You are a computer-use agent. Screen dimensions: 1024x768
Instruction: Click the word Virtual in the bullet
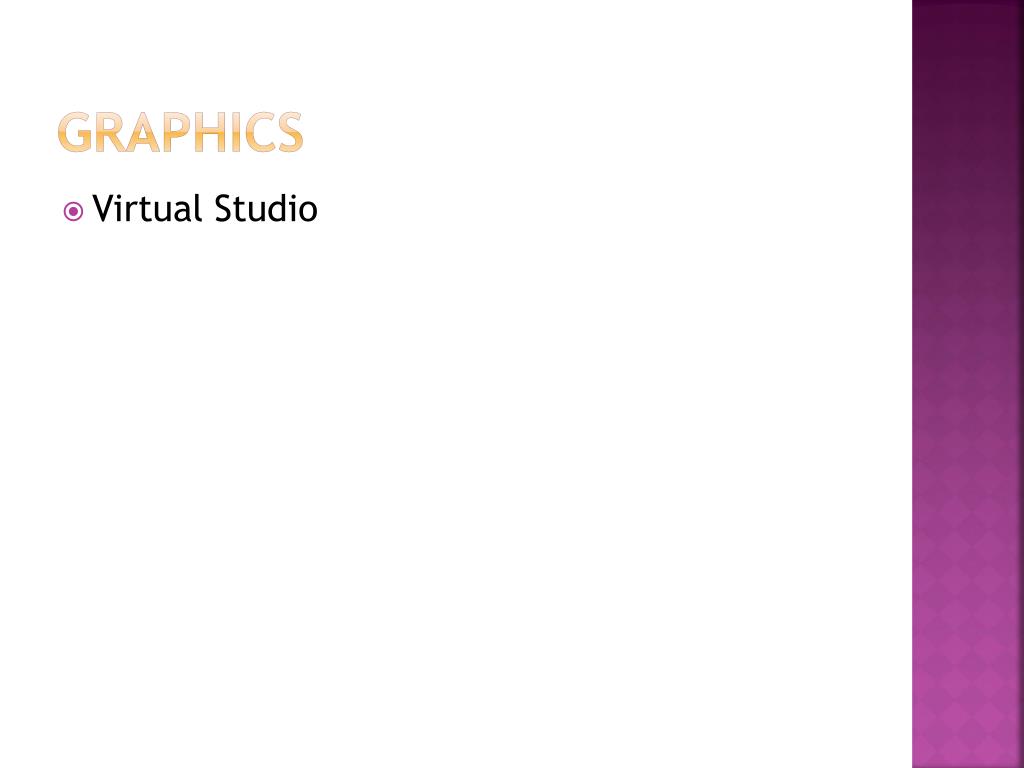pyautogui.click(x=147, y=208)
